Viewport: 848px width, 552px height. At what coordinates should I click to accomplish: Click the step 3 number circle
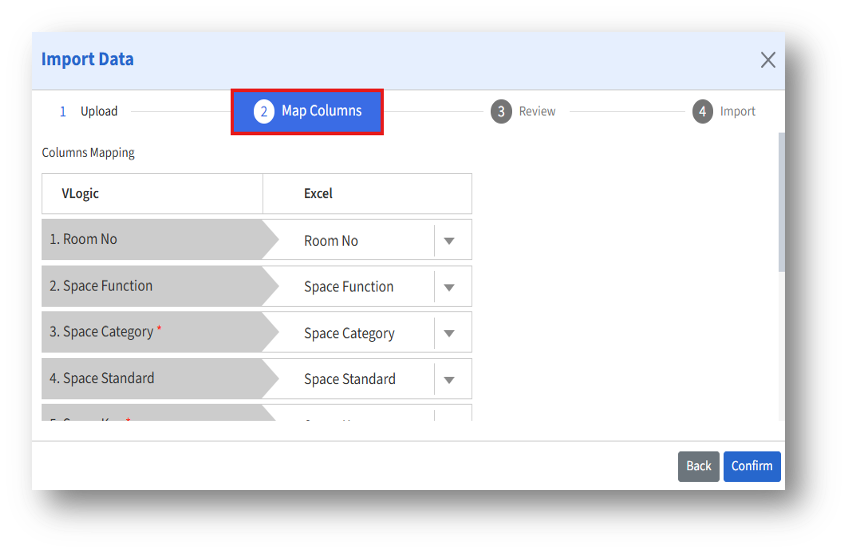(501, 112)
